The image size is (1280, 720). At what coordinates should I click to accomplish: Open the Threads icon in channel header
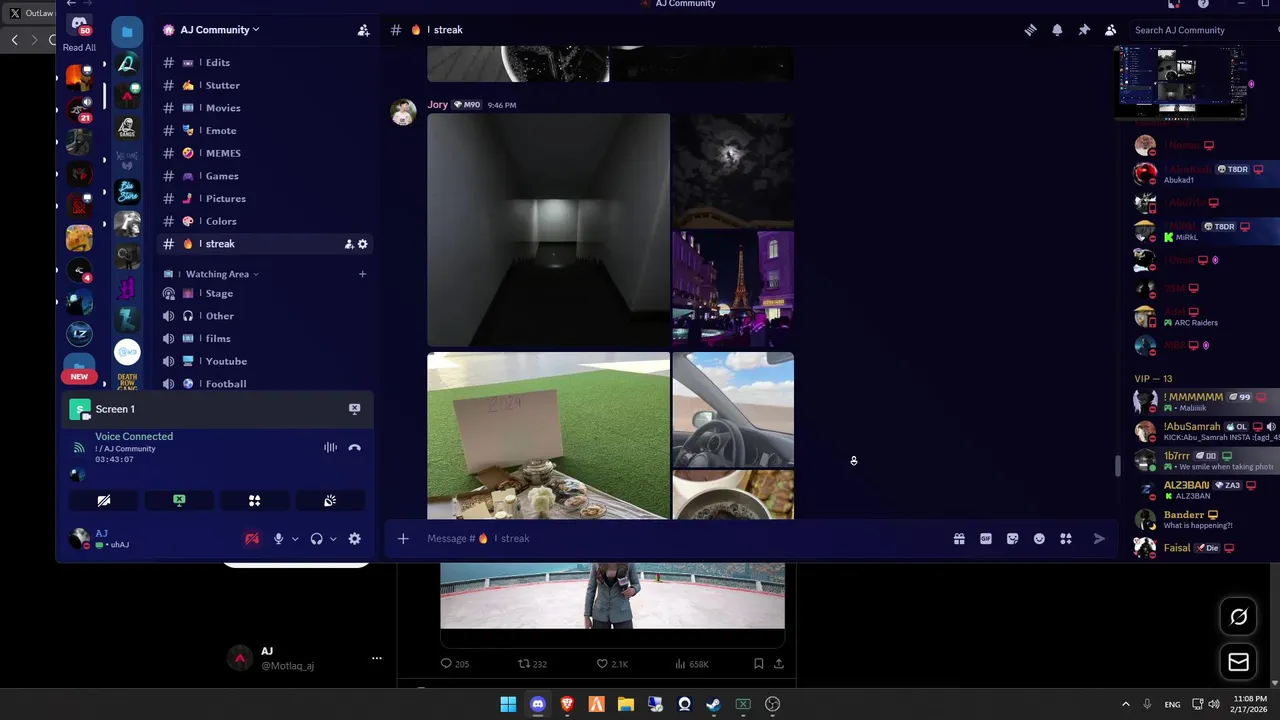click(x=1030, y=30)
